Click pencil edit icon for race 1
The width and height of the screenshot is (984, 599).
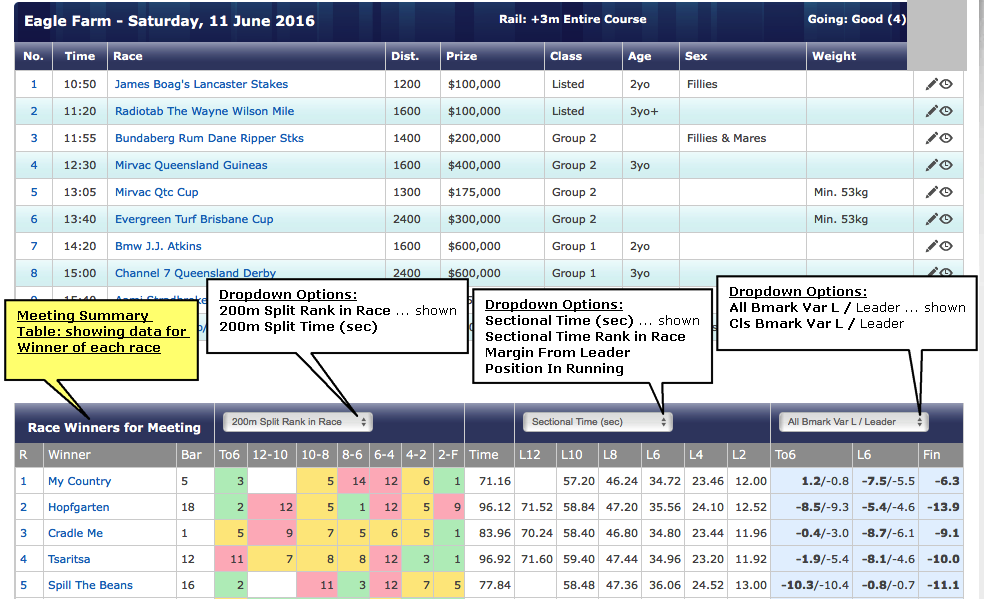(x=931, y=85)
